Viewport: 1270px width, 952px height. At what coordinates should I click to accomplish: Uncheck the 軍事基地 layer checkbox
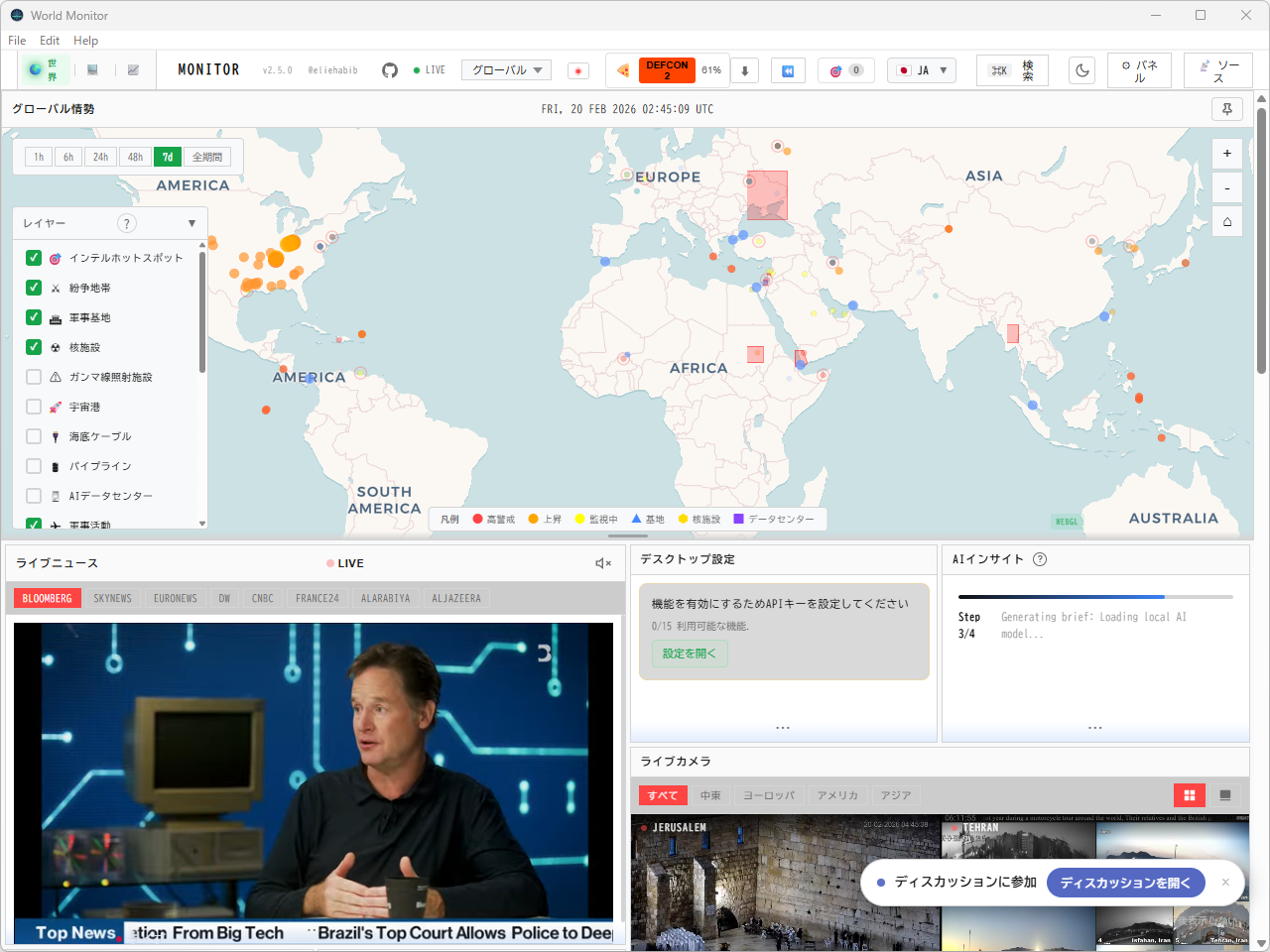coord(34,317)
